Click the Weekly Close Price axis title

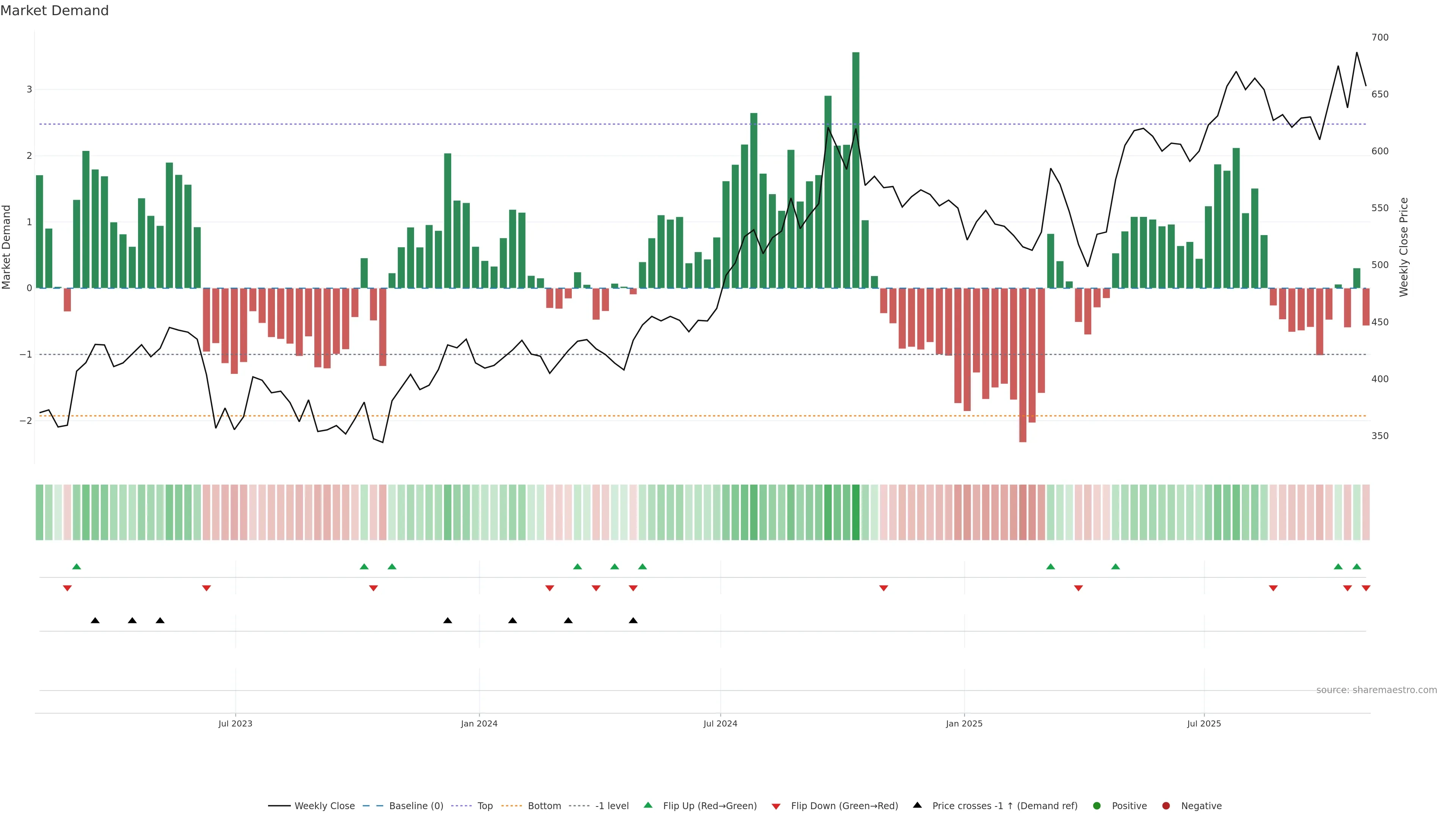pyautogui.click(x=1404, y=247)
